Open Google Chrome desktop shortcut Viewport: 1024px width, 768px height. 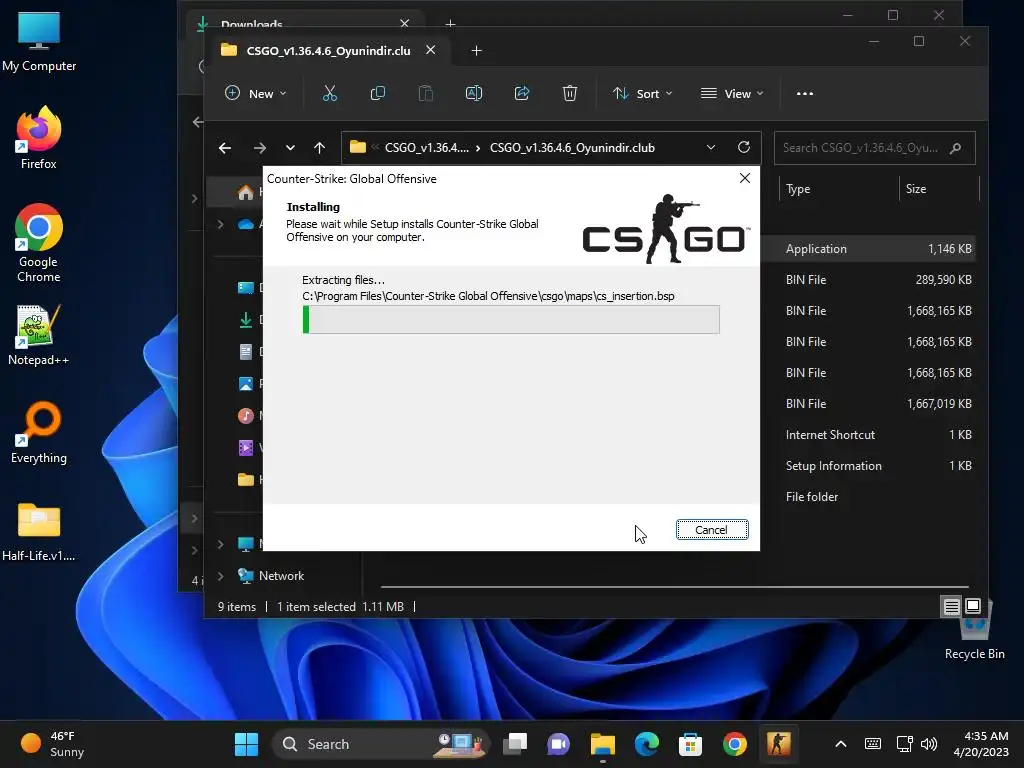click(x=39, y=243)
